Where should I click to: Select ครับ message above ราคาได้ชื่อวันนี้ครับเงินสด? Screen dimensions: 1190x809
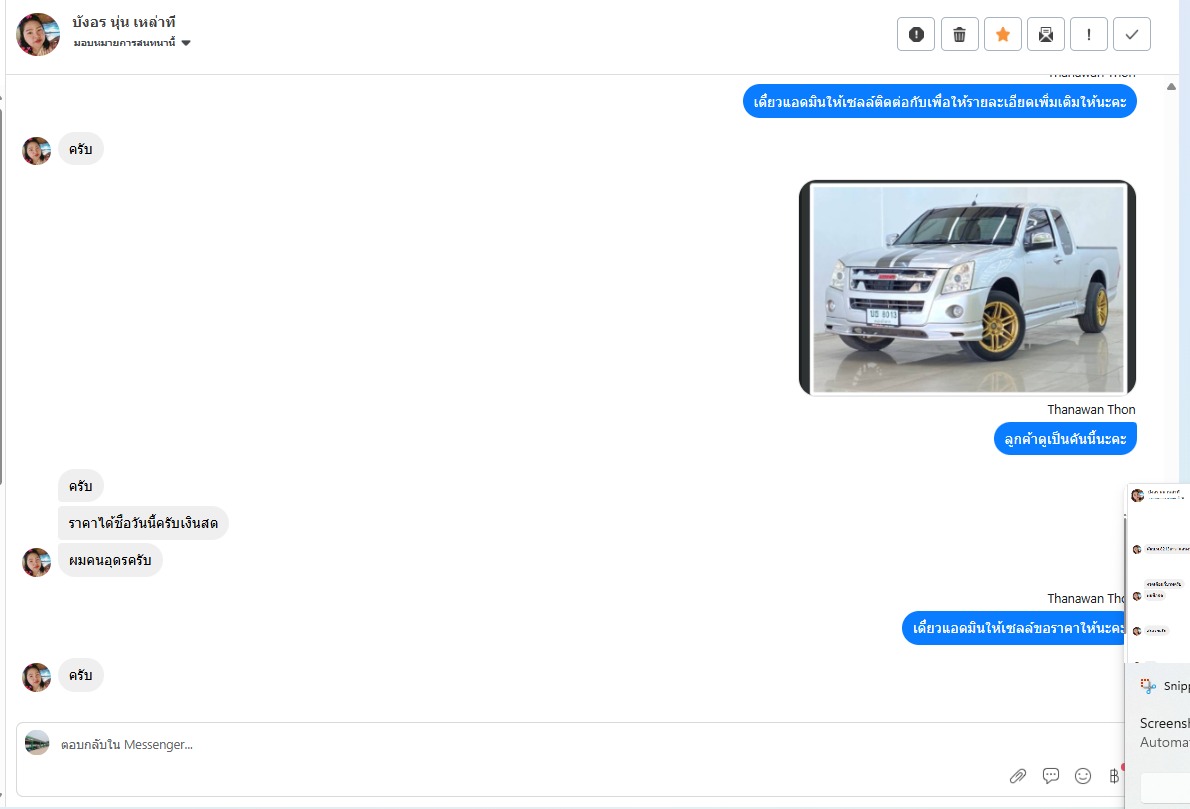[80, 486]
